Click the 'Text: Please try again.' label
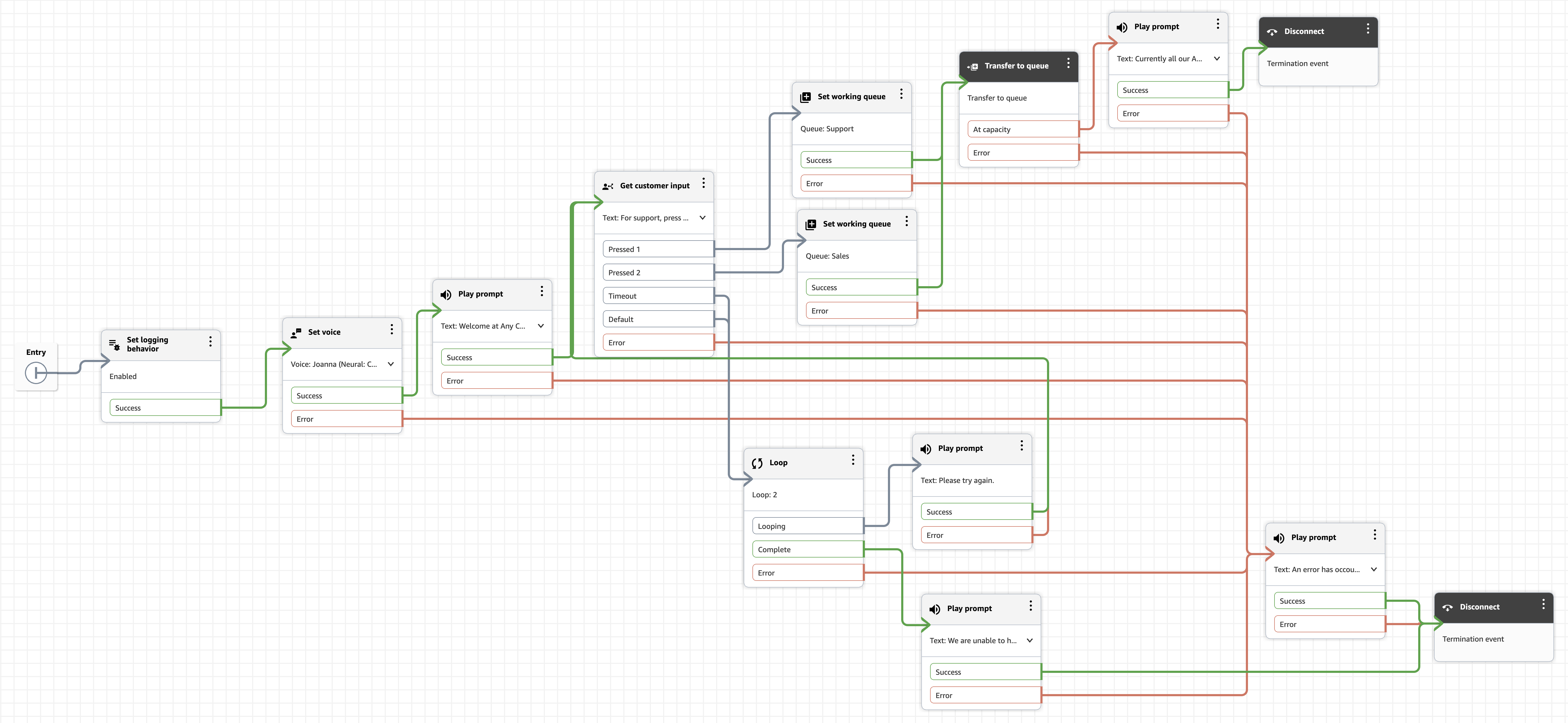The height and width of the screenshot is (723, 1568). (x=957, y=481)
